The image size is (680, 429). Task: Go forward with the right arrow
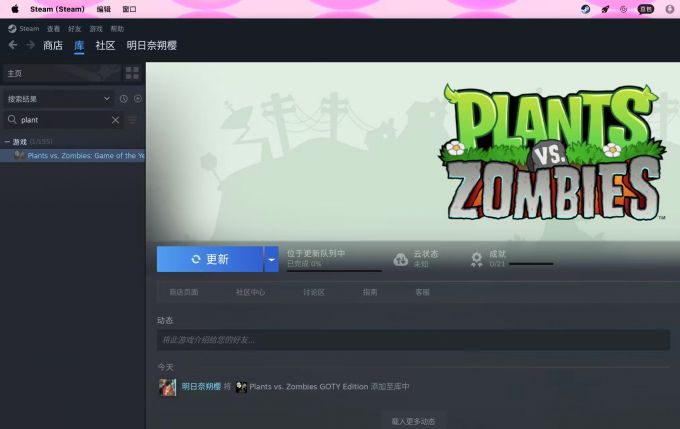click(30, 45)
